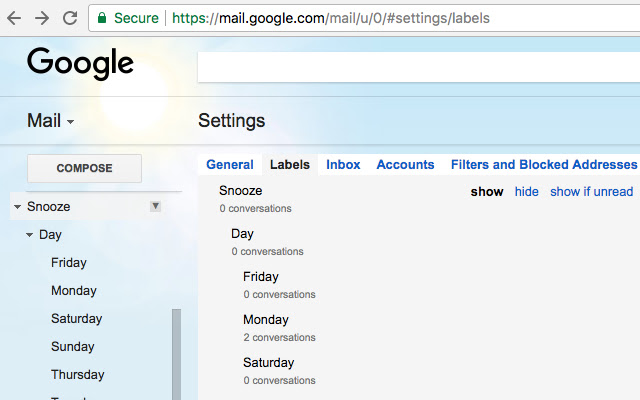This screenshot has height=400, width=640.
Task: Click the COMPOSE button
Action: 84,168
